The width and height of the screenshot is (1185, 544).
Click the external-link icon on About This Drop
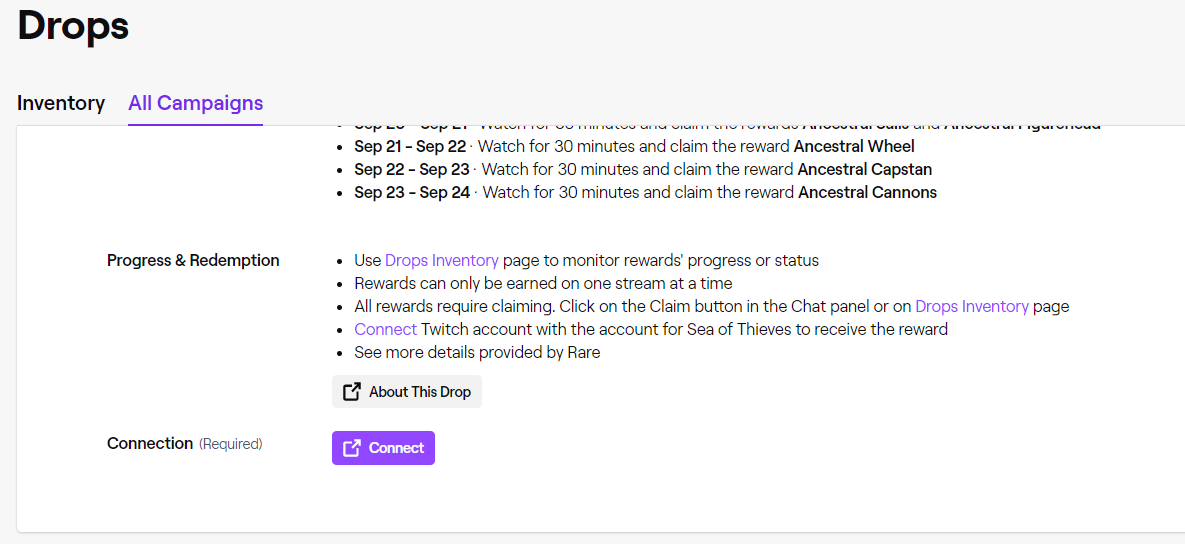(352, 392)
